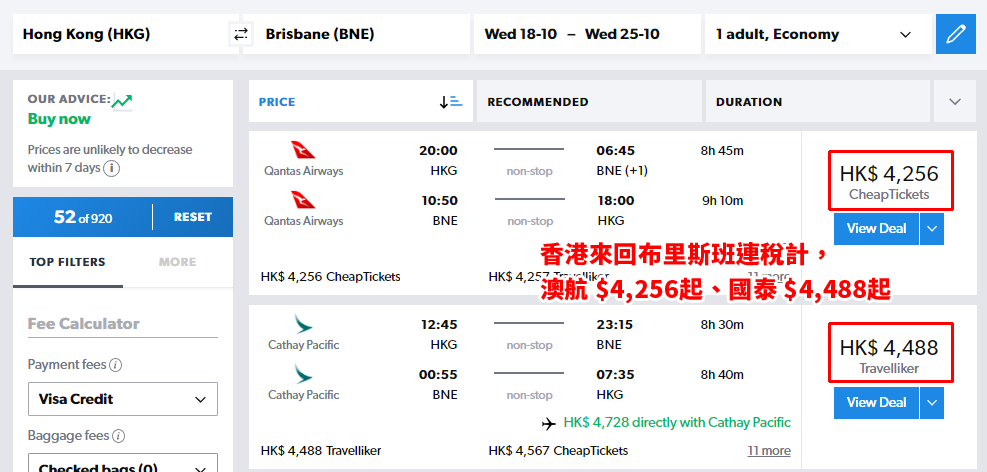Screen dimensions: 987x472
Task: Reset the applied filters
Action: [x=193, y=217]
